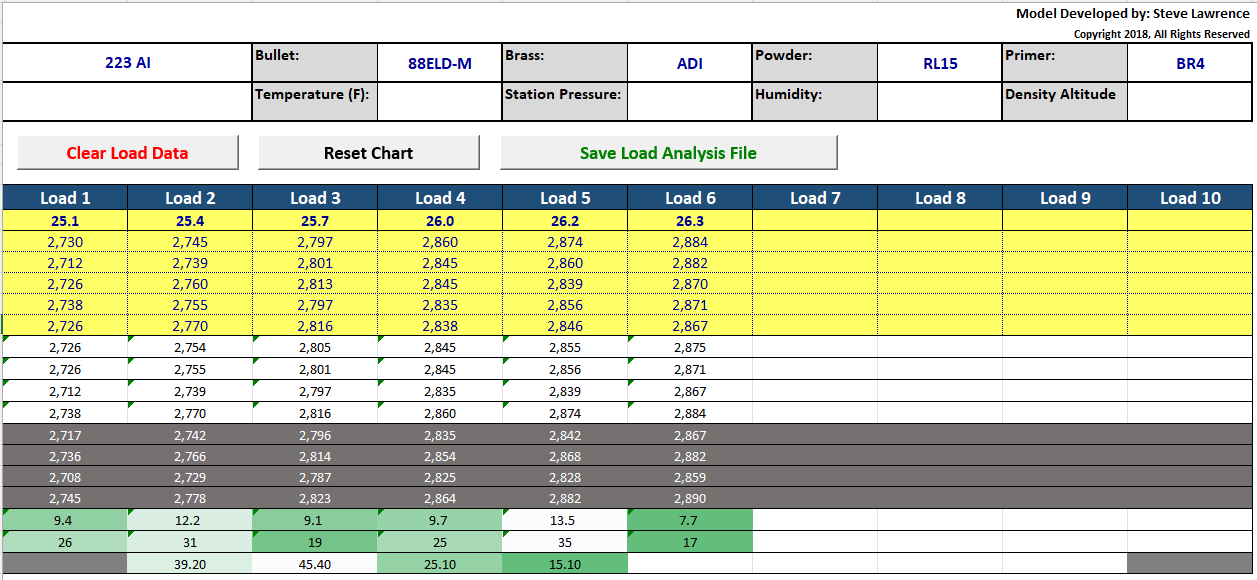Viewport: 1257px width, 580px height.
Task: Edit the bullet field showing 88ELD-M
Action: [x=439, y=63]
